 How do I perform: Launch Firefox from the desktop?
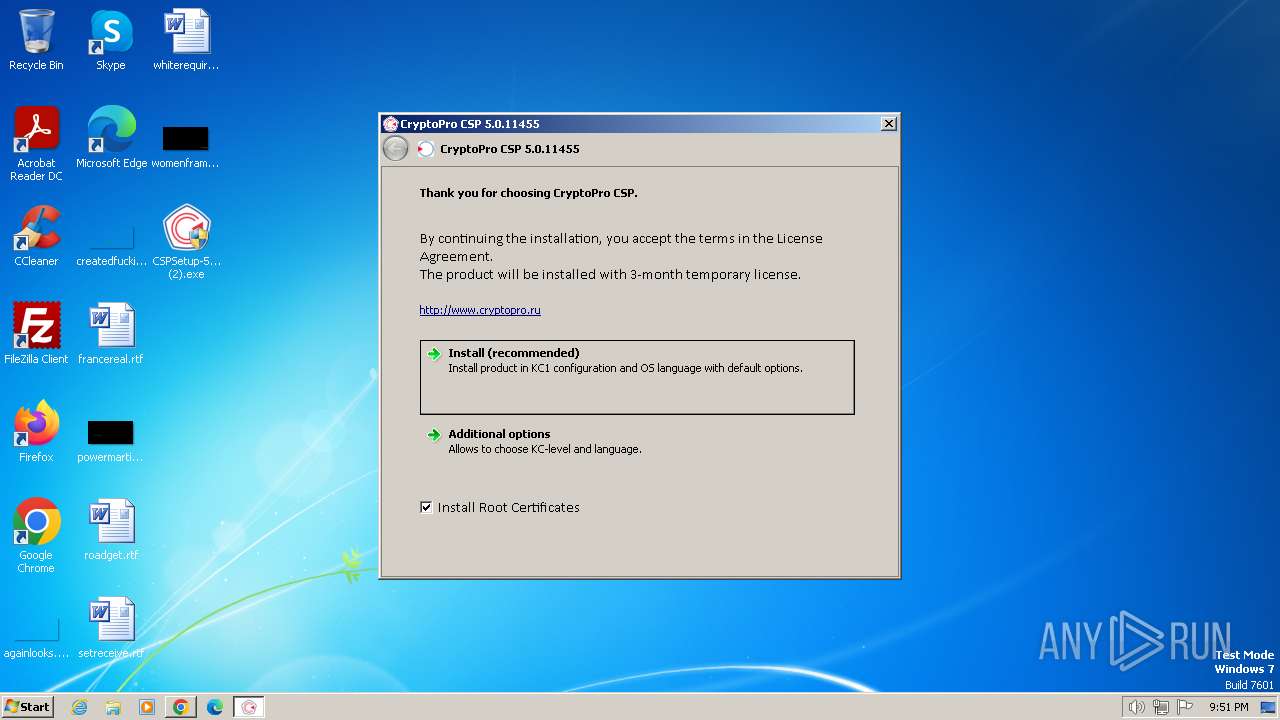[36, 432]
